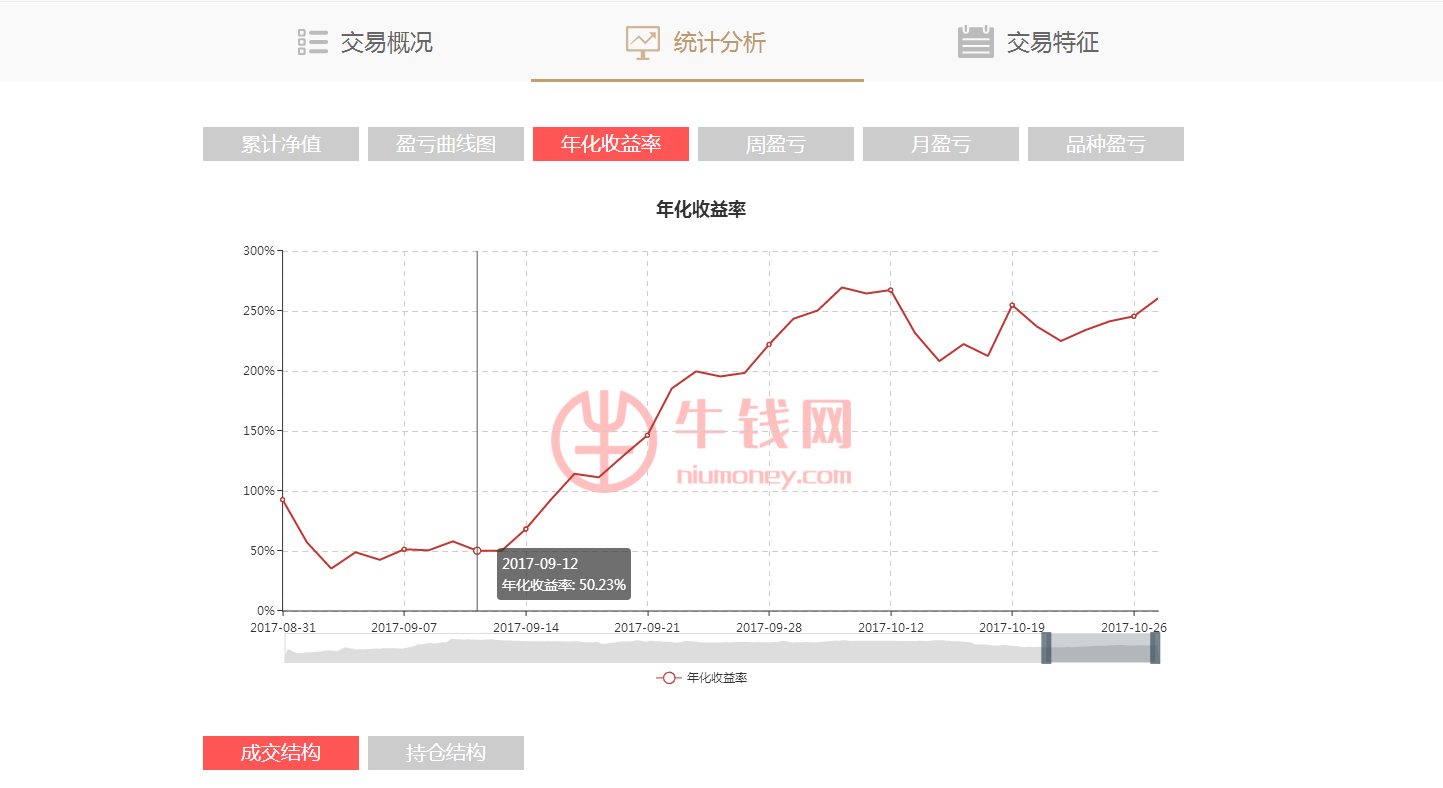
Task: View the 周盈亏 chart
Action: click(776, 144)
